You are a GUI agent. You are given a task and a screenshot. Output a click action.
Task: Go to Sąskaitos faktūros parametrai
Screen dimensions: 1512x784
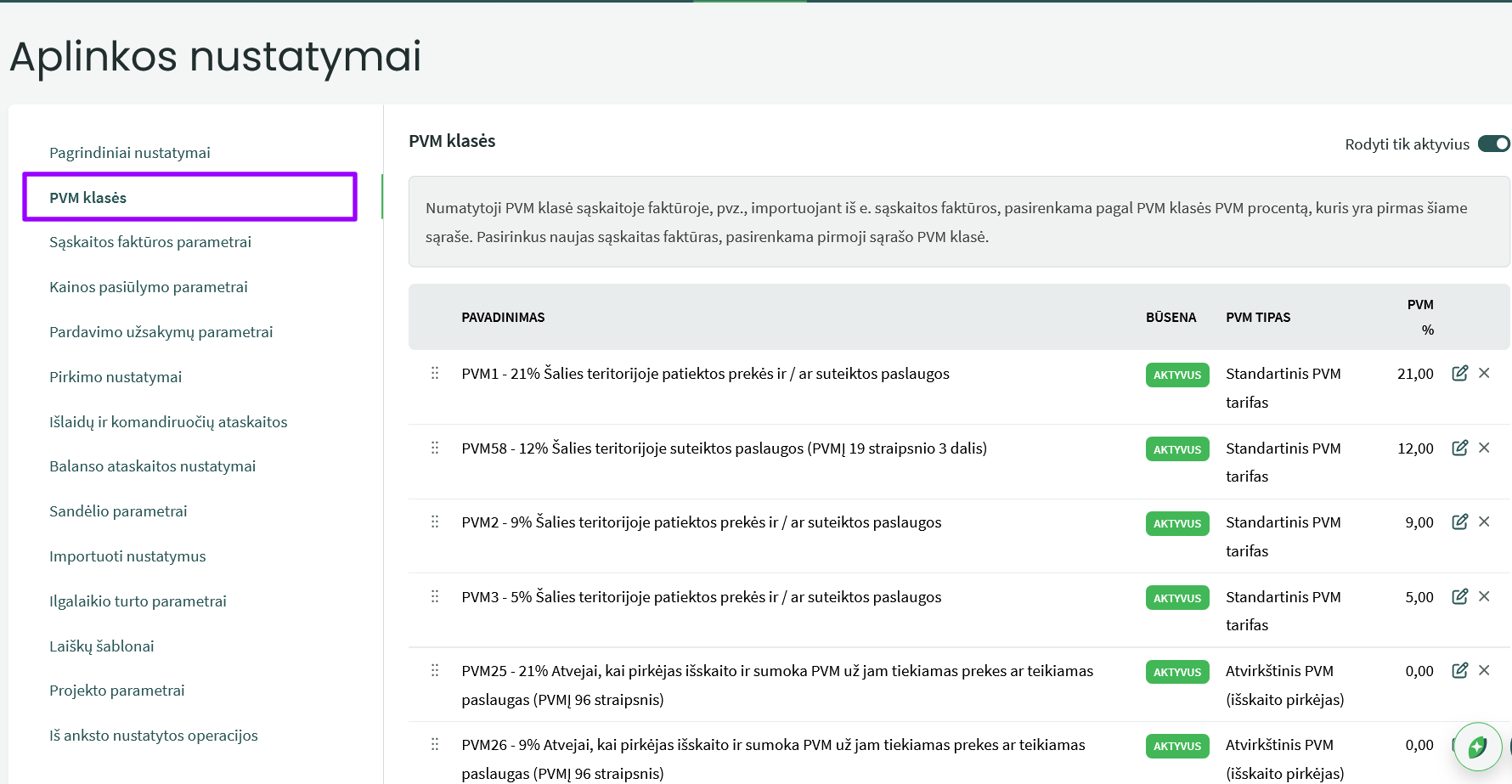[x=150, y=242]
